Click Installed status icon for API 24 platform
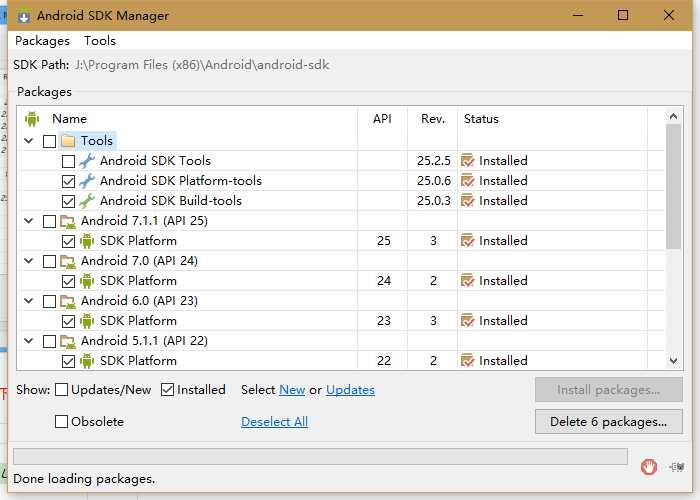 click(x=467, y=281)
